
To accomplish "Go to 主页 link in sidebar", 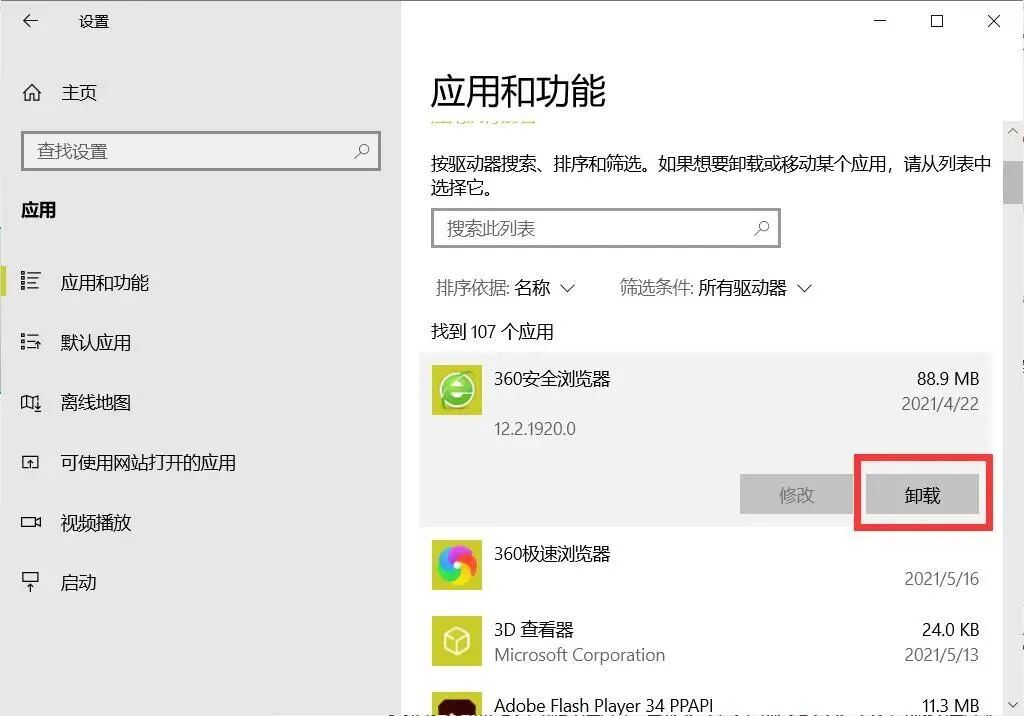I will 78,93.
